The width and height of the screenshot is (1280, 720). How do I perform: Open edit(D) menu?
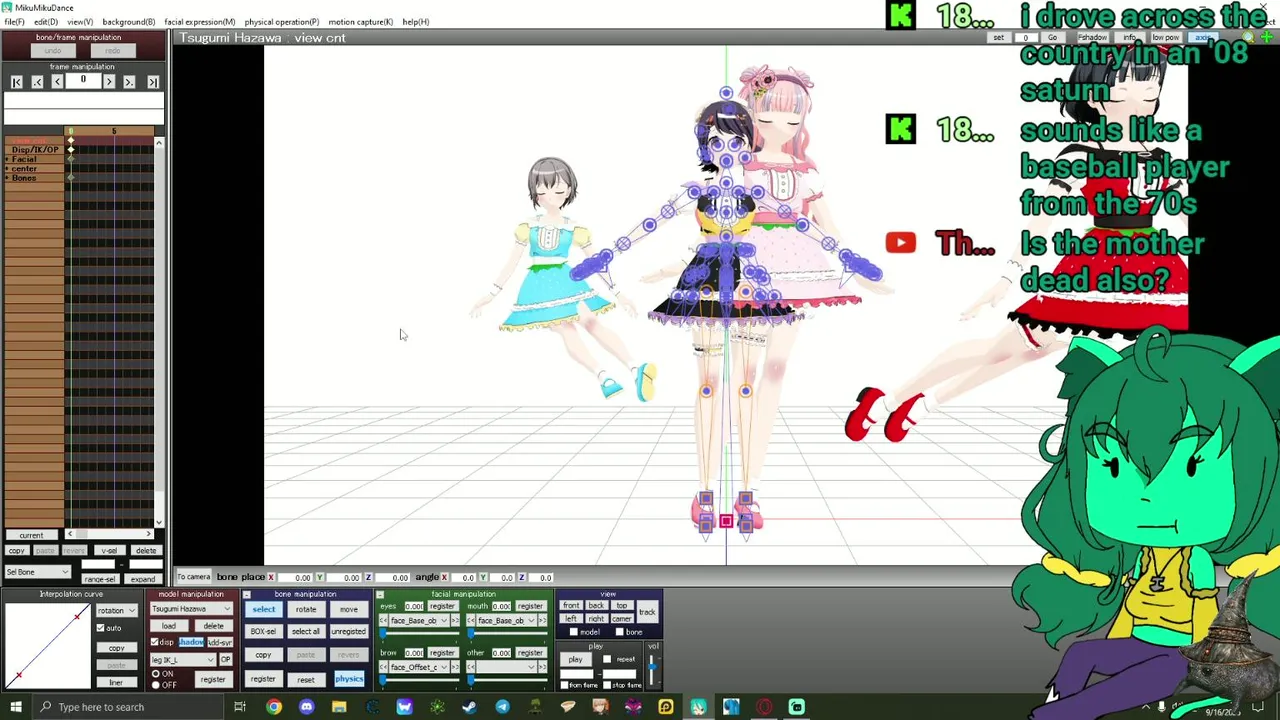tap(45, 22)
